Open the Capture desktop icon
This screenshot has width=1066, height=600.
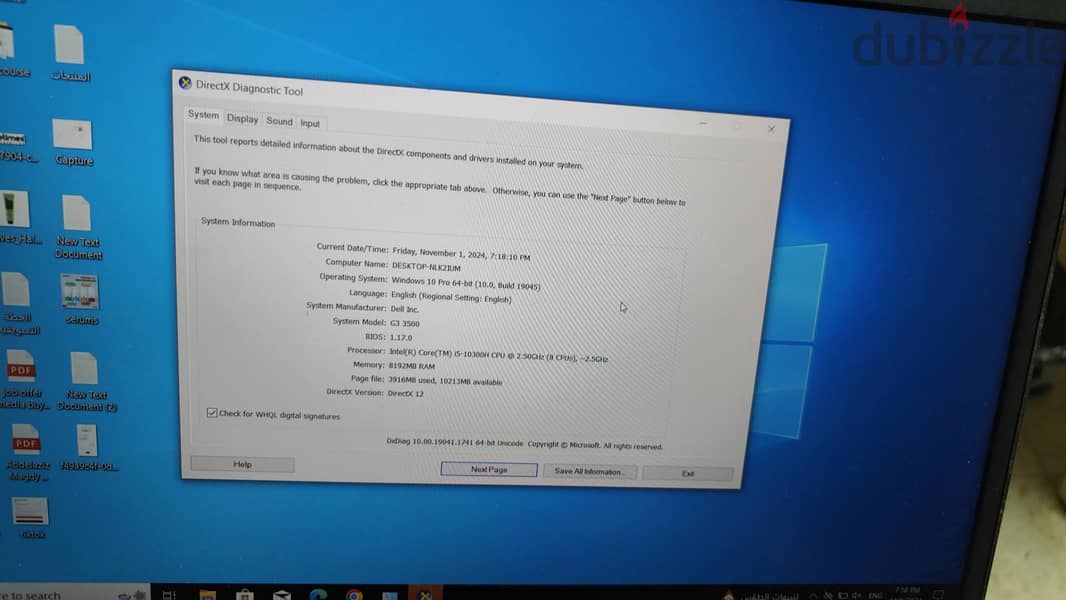73,143
